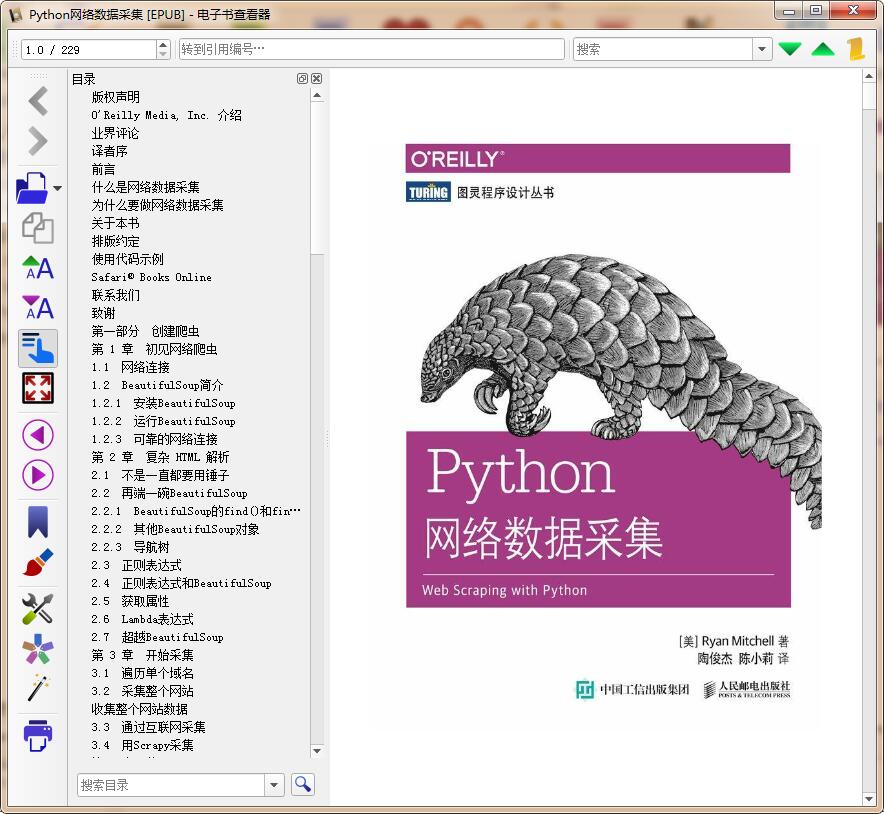
Task: Click TOC scrollbar up arrow
Action: (x=317, y=96)
